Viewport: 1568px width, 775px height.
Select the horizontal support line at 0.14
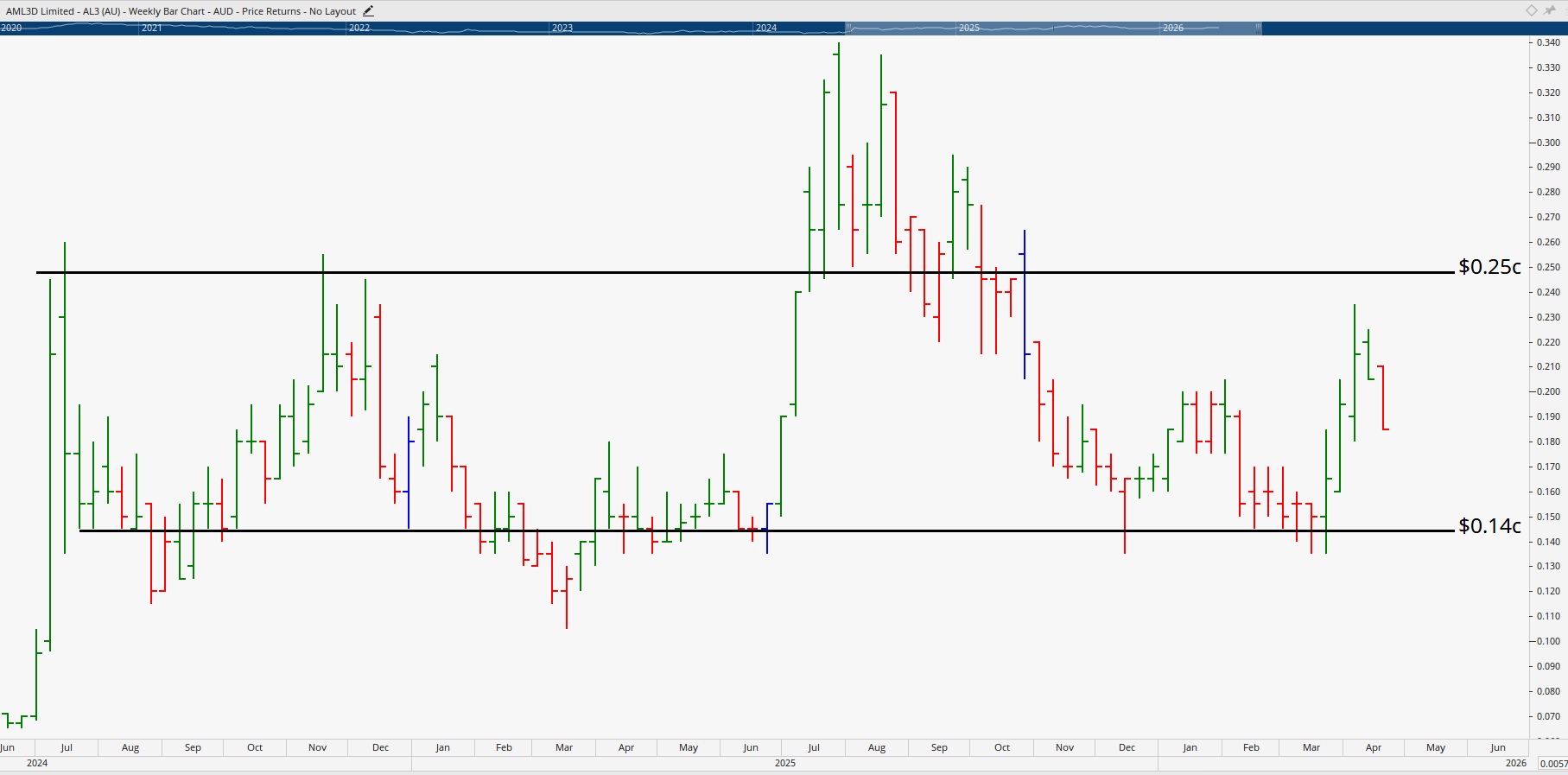click(x=766, y=530)
